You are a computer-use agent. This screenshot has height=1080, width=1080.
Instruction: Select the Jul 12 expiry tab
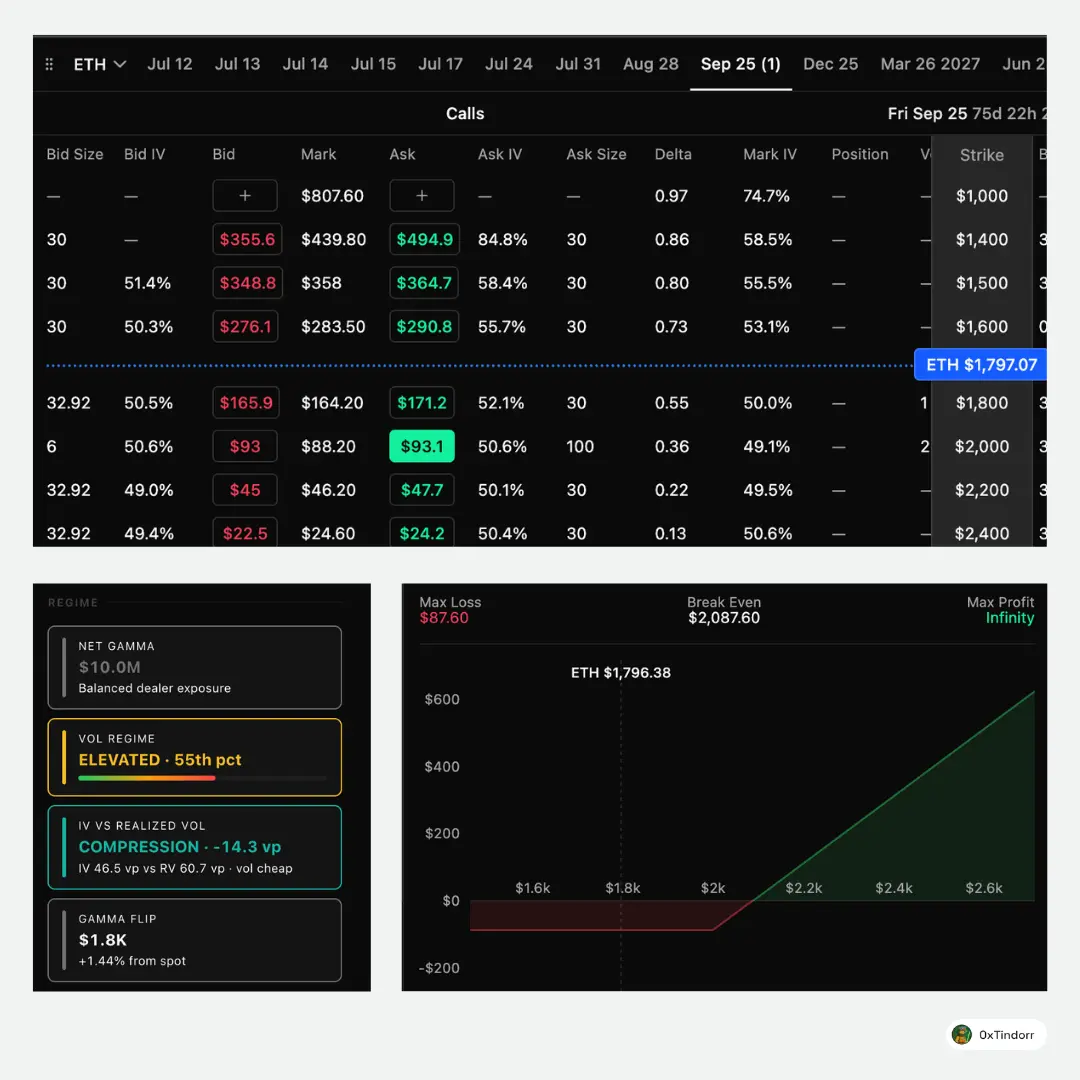(x=169, y=64)
